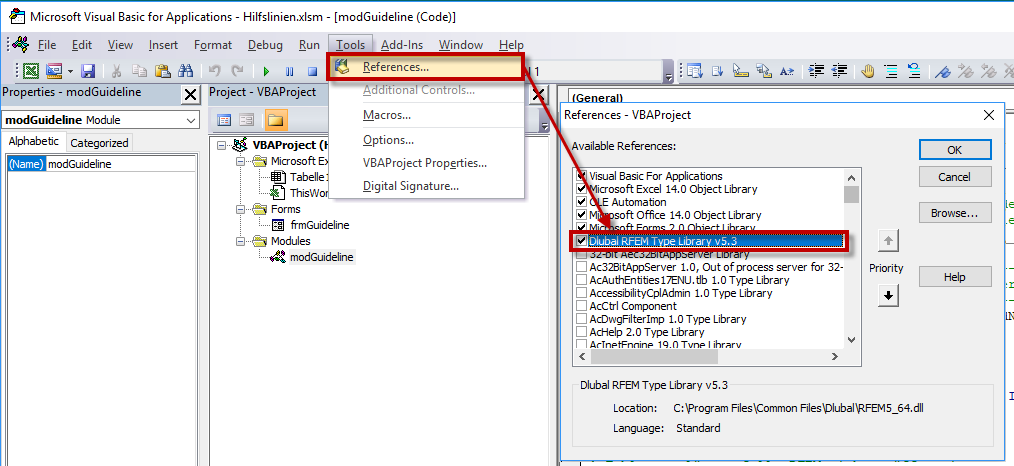1014x466 pixels.
Task: Open the modGuideline Module object dropdown
Action: [x=191, y=120]
